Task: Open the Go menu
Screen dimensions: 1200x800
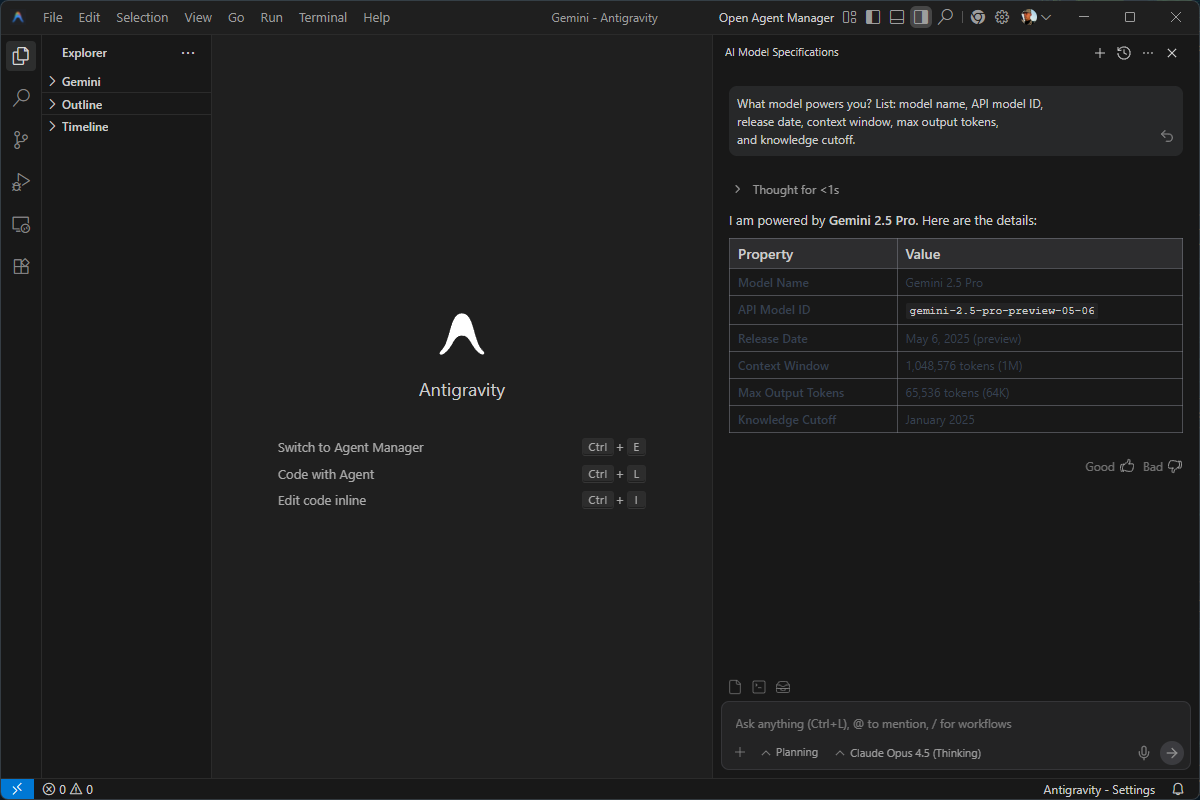Action: click(236, 17)
